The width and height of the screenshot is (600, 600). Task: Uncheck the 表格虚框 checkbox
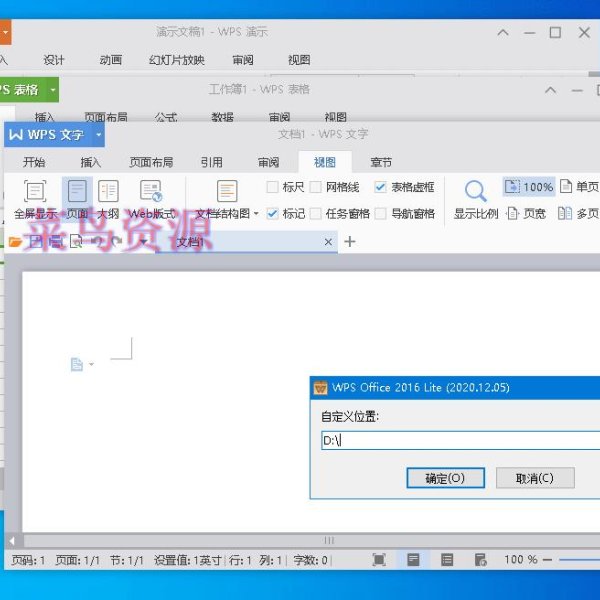(380, 187)
